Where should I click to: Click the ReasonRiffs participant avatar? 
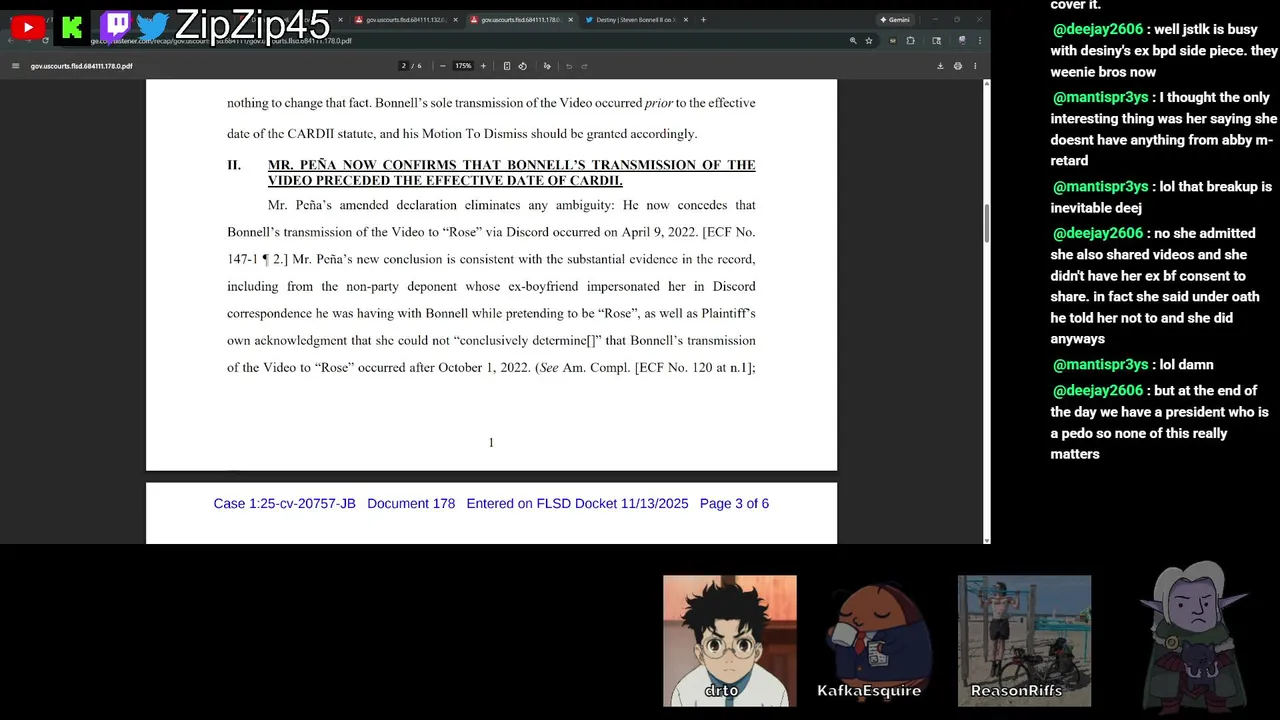(x=1024, y=640)
